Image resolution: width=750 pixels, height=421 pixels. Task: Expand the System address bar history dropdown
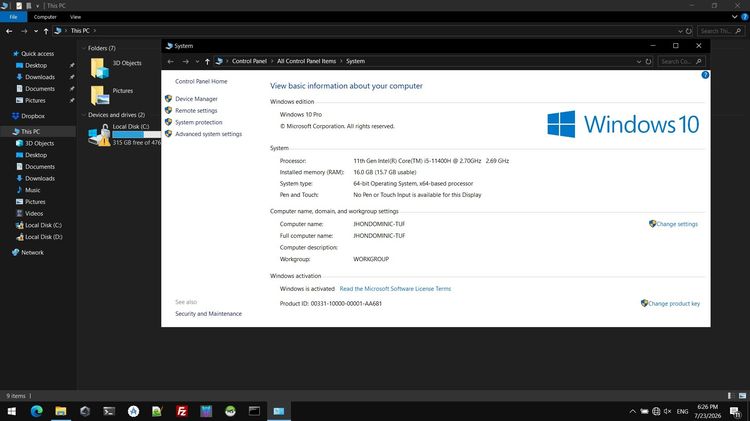(639, 61)
